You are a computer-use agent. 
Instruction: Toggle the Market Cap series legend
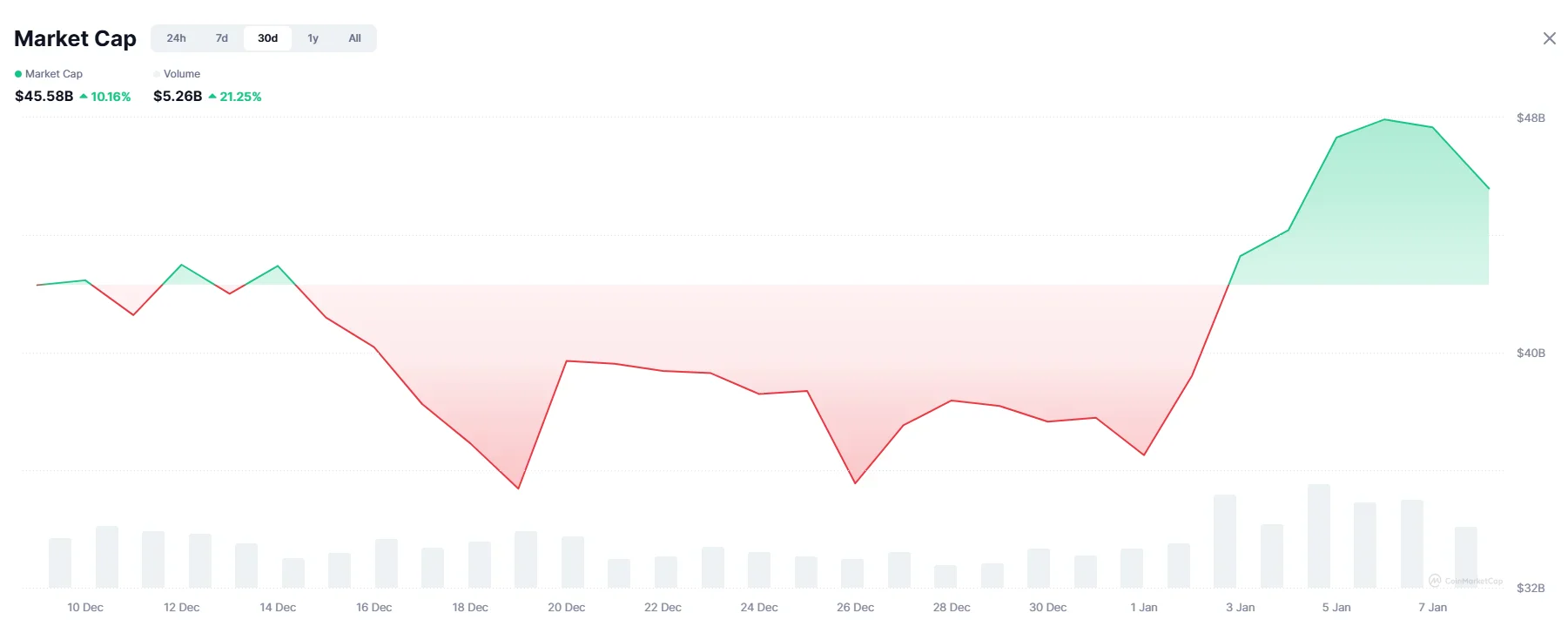tap(53, 74)
